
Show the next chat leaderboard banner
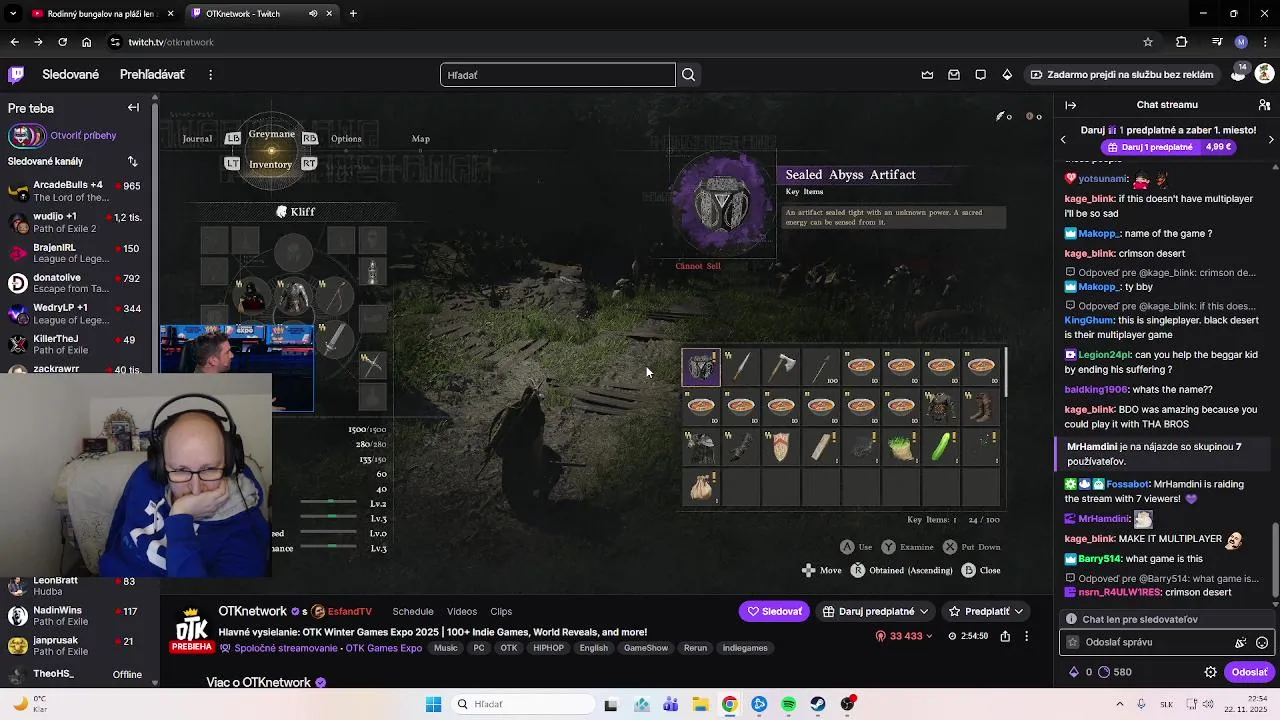tap(1271, 140)
